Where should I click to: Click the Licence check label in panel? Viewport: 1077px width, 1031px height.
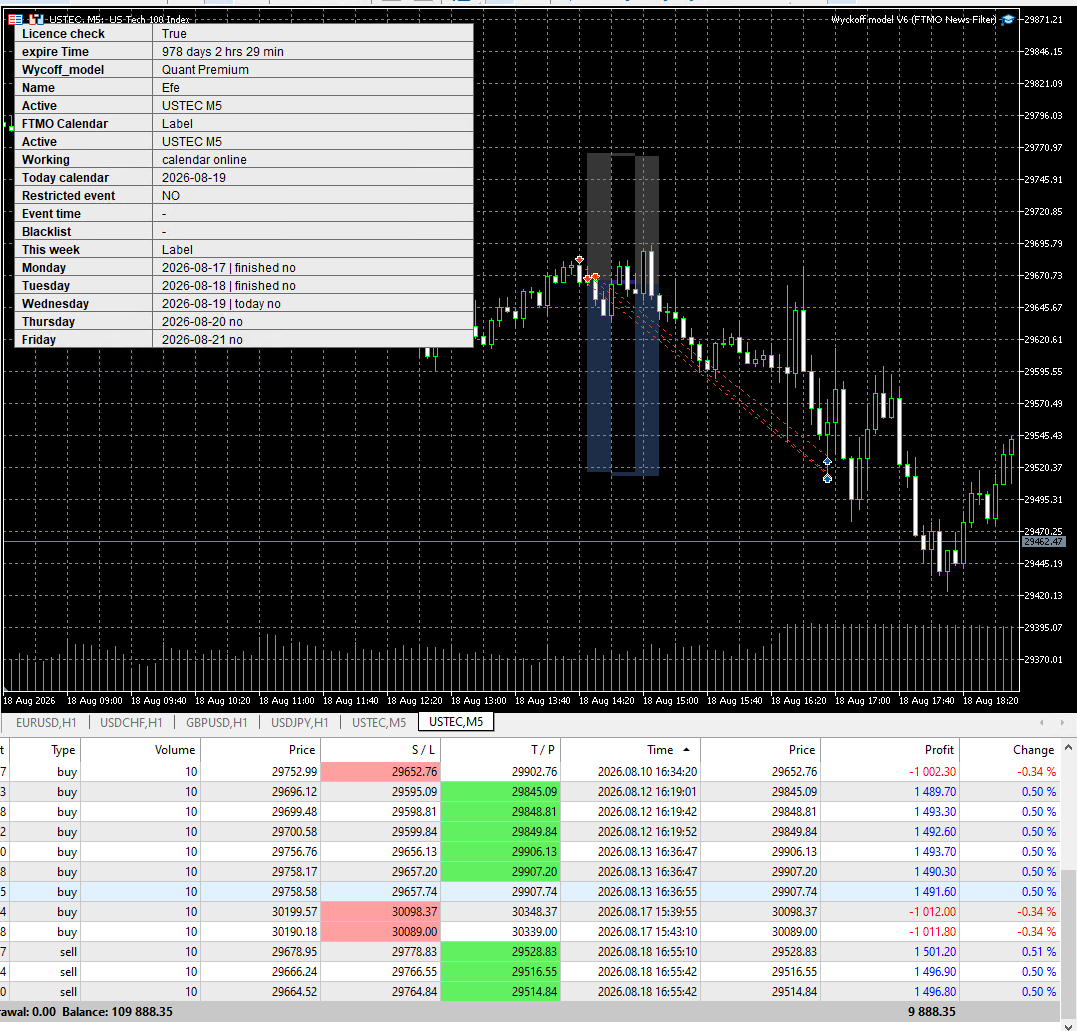(63, 34)
